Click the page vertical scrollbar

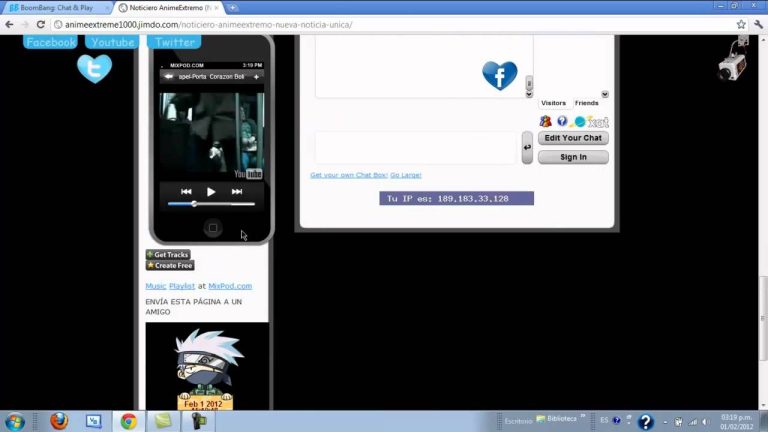(x=763, y=318)
